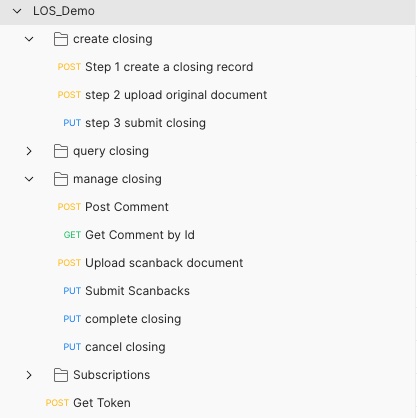Collapse the LOS_Demo collection chevron

[17, 11]
